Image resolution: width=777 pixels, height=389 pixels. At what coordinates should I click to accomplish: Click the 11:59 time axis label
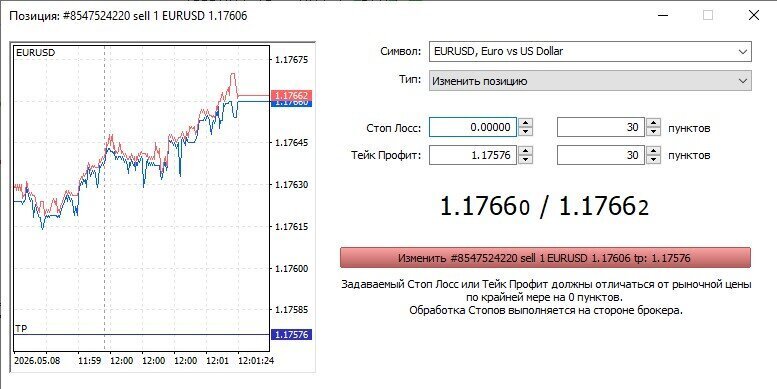pos(90,361)
